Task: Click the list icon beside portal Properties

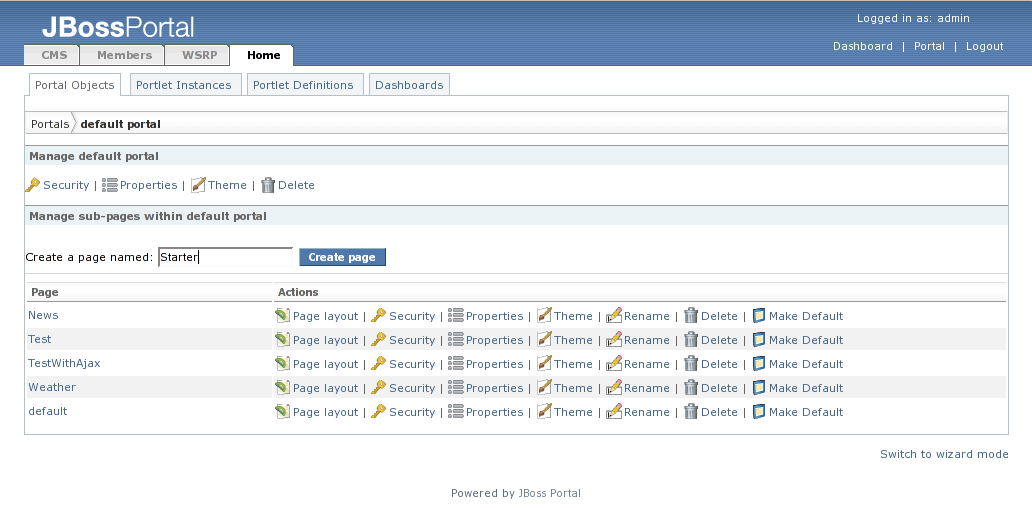Action: pos(110,185)
